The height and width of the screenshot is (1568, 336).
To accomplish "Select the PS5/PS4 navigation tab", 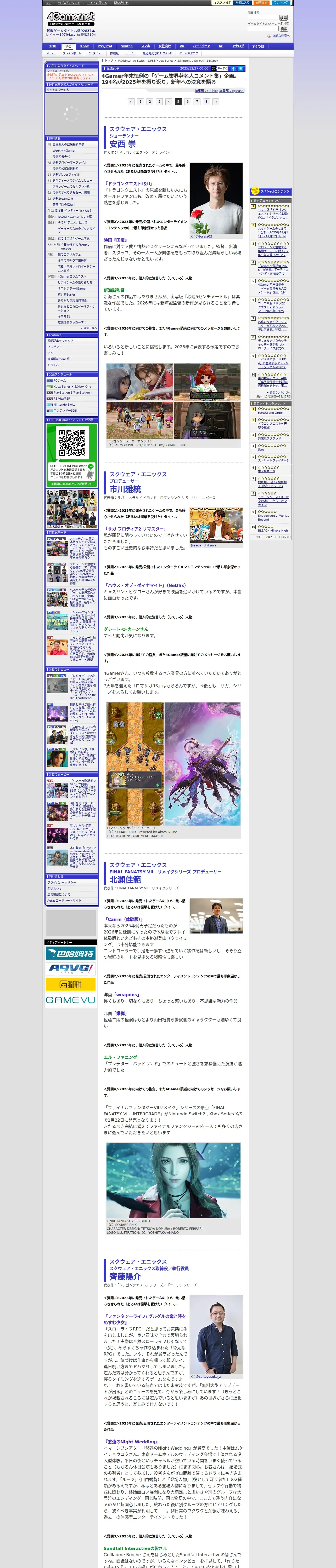I will pyautogui.click(x=105, y=46).
